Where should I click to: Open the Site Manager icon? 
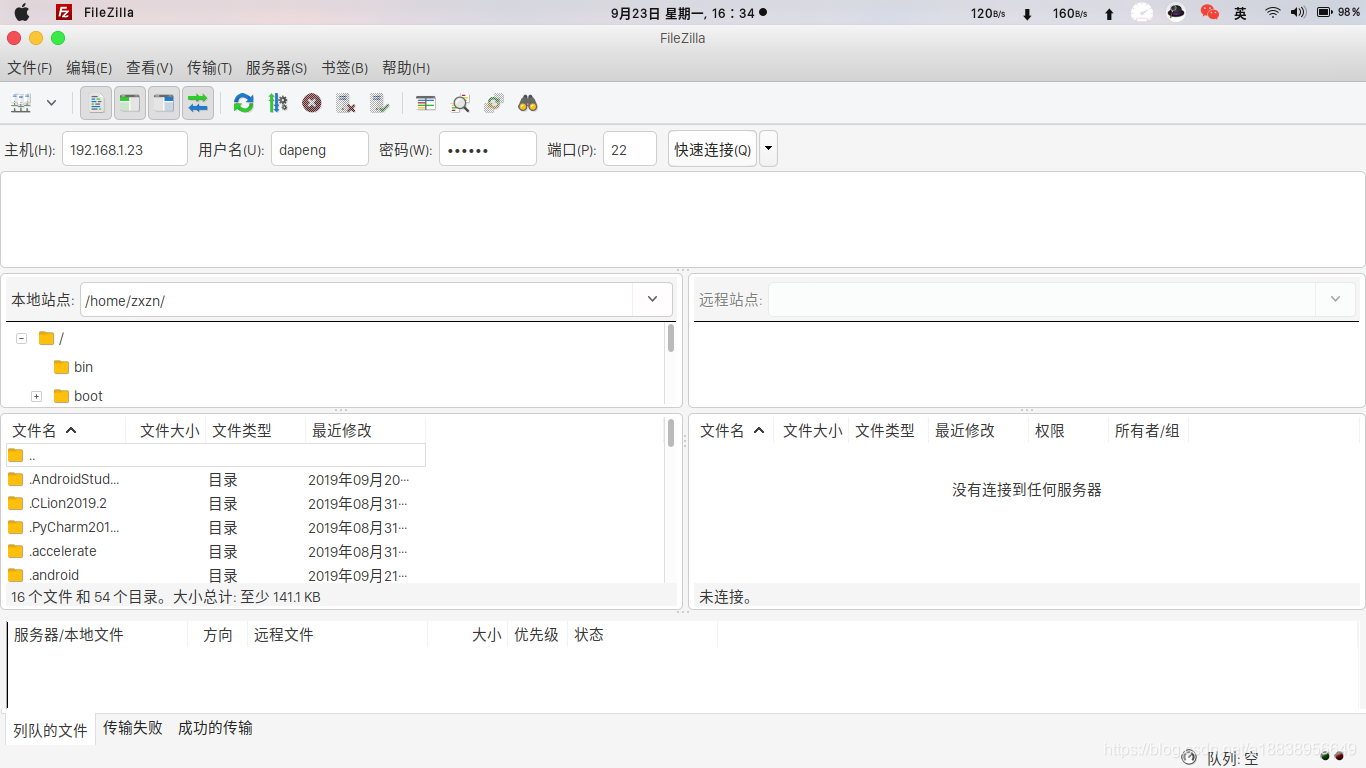(21, 103)
